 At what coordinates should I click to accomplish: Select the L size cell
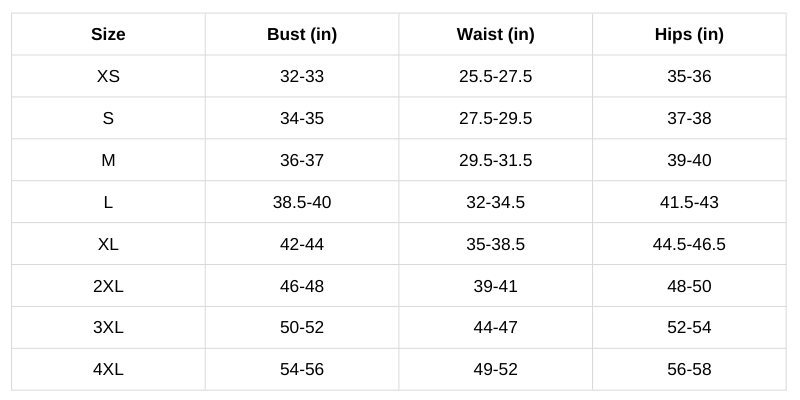[x=108, y=203]
